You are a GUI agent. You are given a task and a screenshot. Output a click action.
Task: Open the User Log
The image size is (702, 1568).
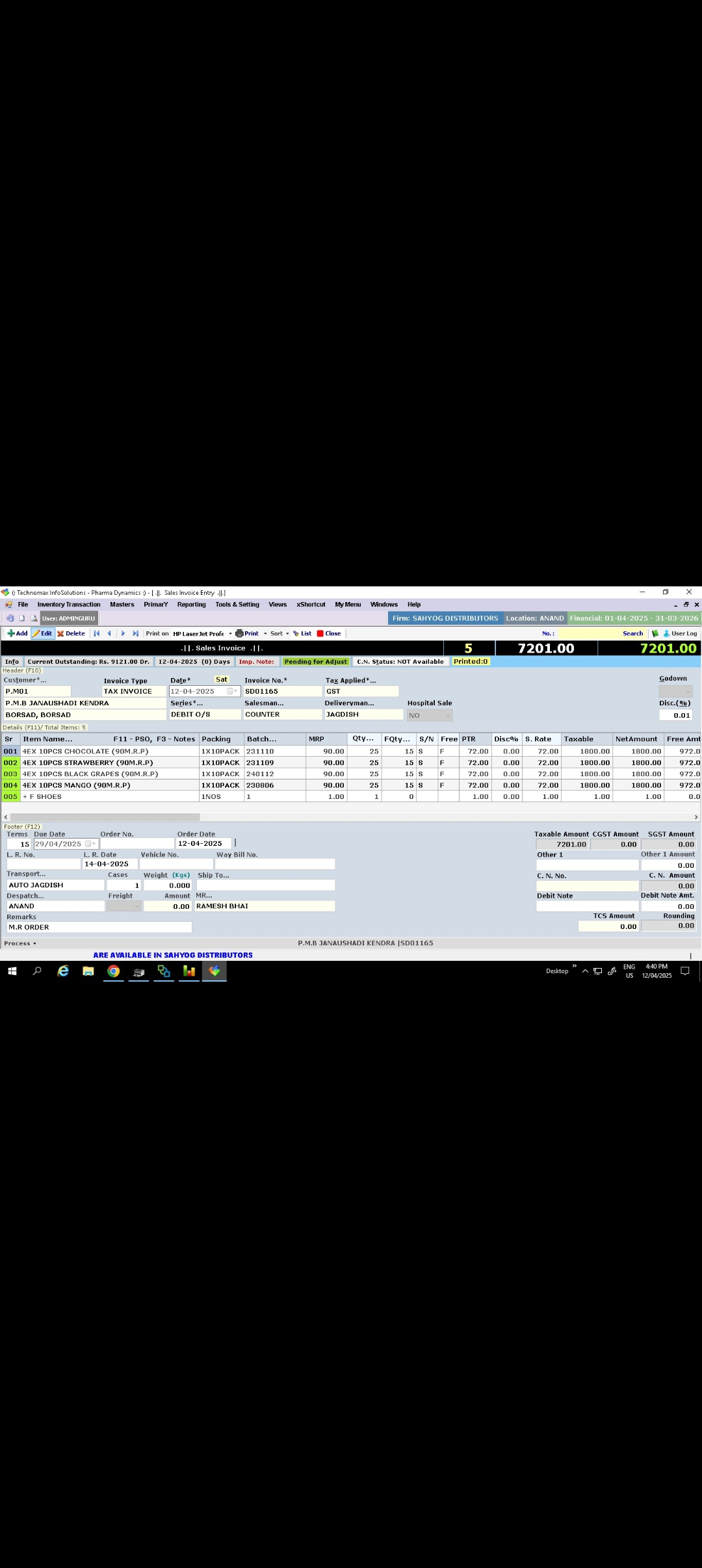[680, 633]
